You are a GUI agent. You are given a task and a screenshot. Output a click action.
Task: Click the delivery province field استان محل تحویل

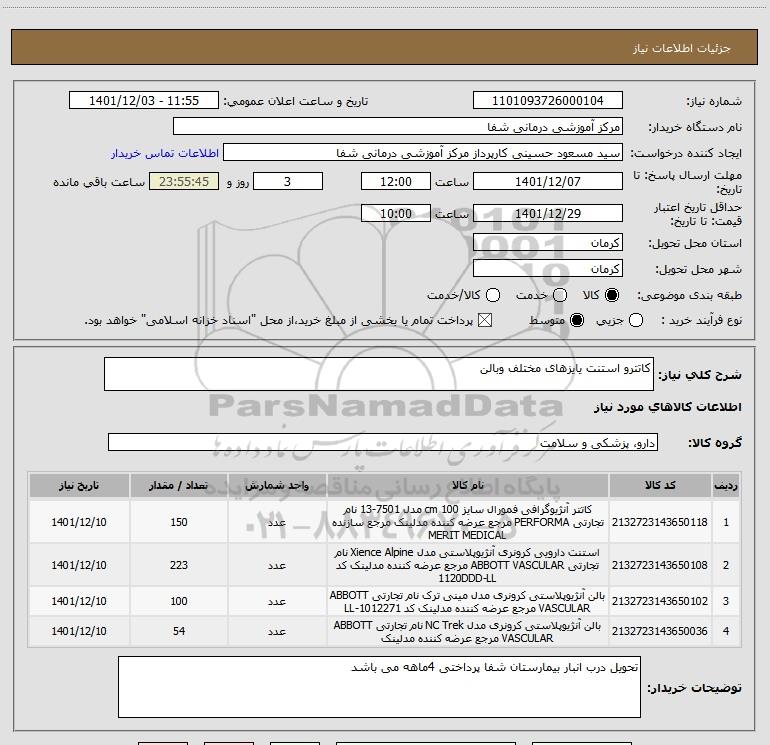click(x=548, y=242)
